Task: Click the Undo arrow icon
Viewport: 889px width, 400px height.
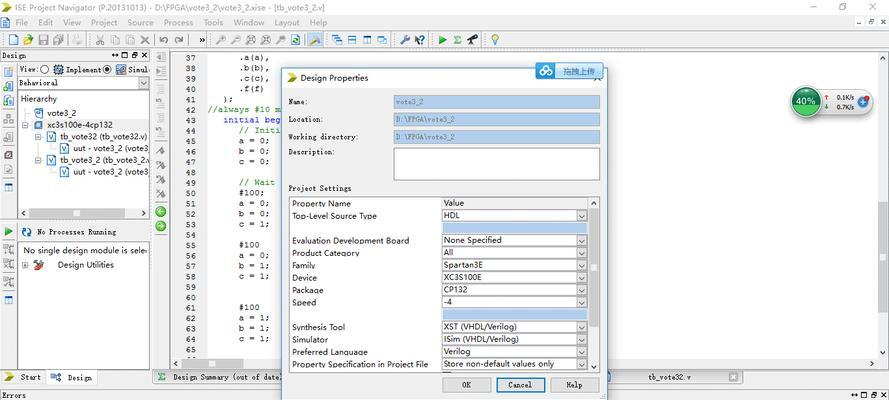Action: pyautogui.click(x=164, y=40)
